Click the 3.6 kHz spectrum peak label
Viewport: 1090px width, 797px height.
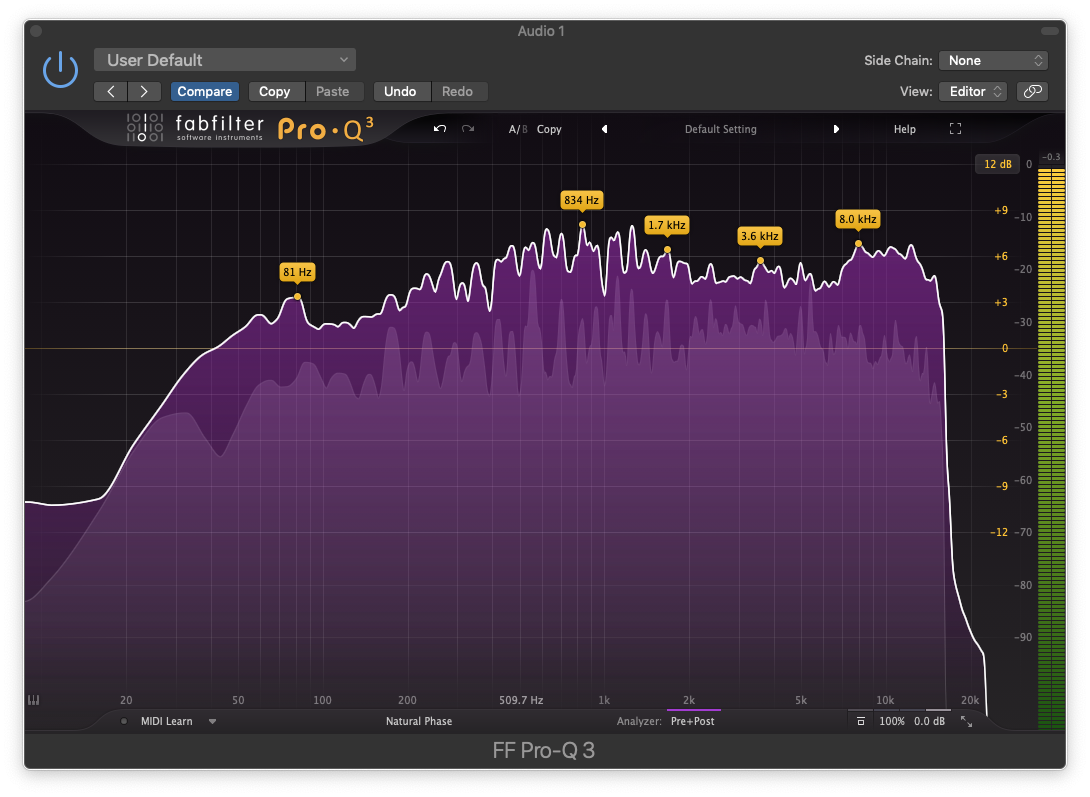tap(759, 236)
